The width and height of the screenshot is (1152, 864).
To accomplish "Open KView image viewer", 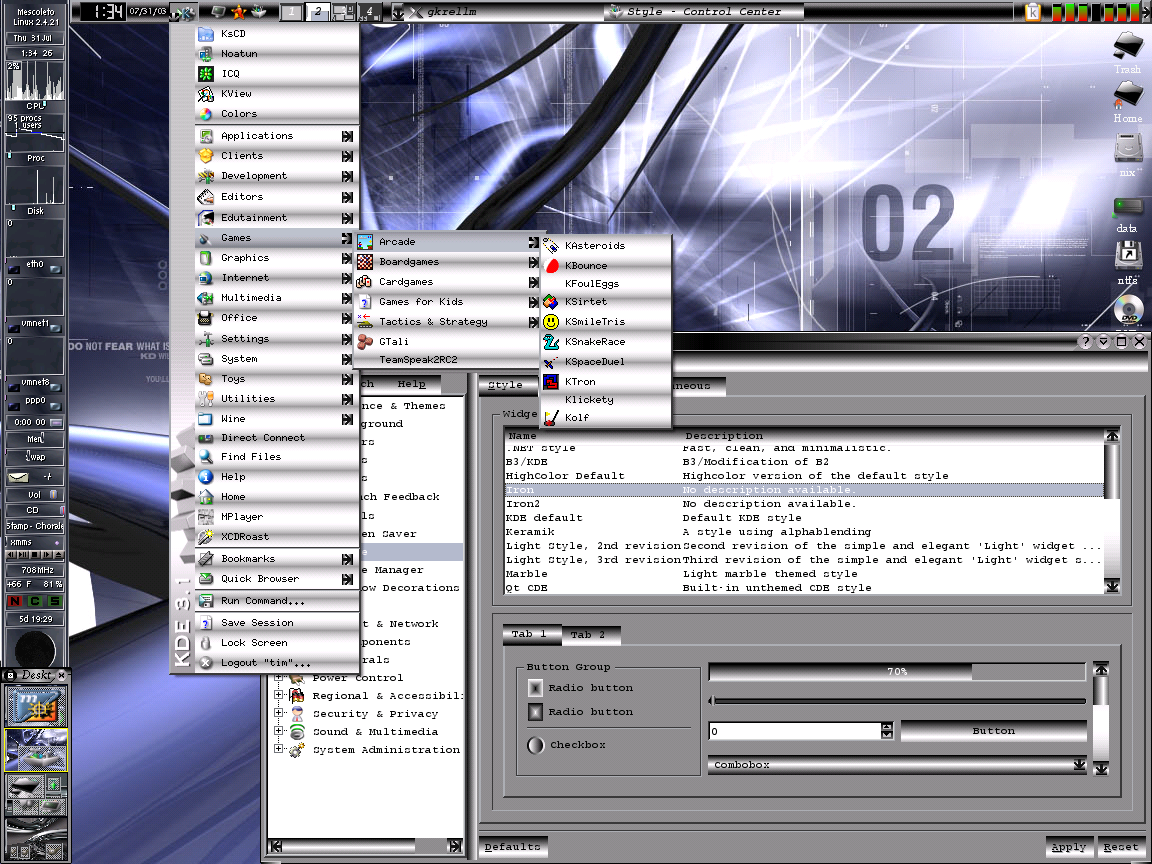I will pos(277,93).
